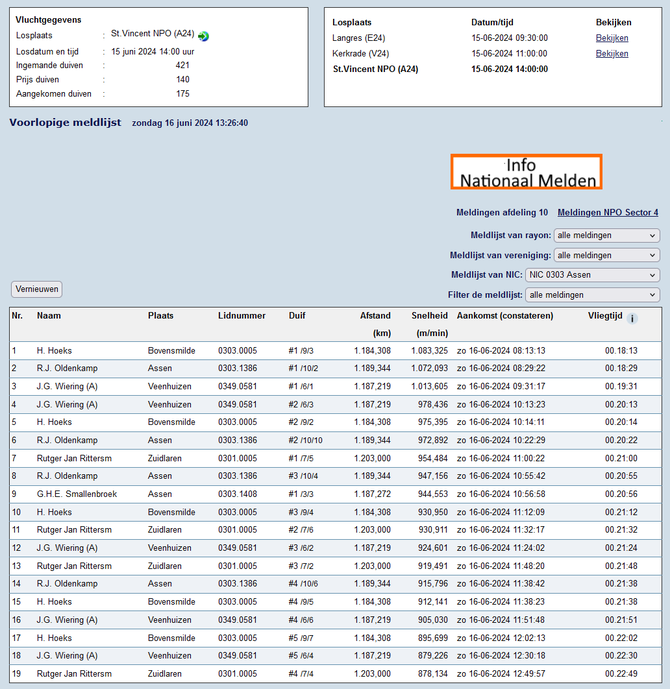
Task: Click Aangekomen duiven value 175
Action: pyautogui.click(x=182, y=94)
